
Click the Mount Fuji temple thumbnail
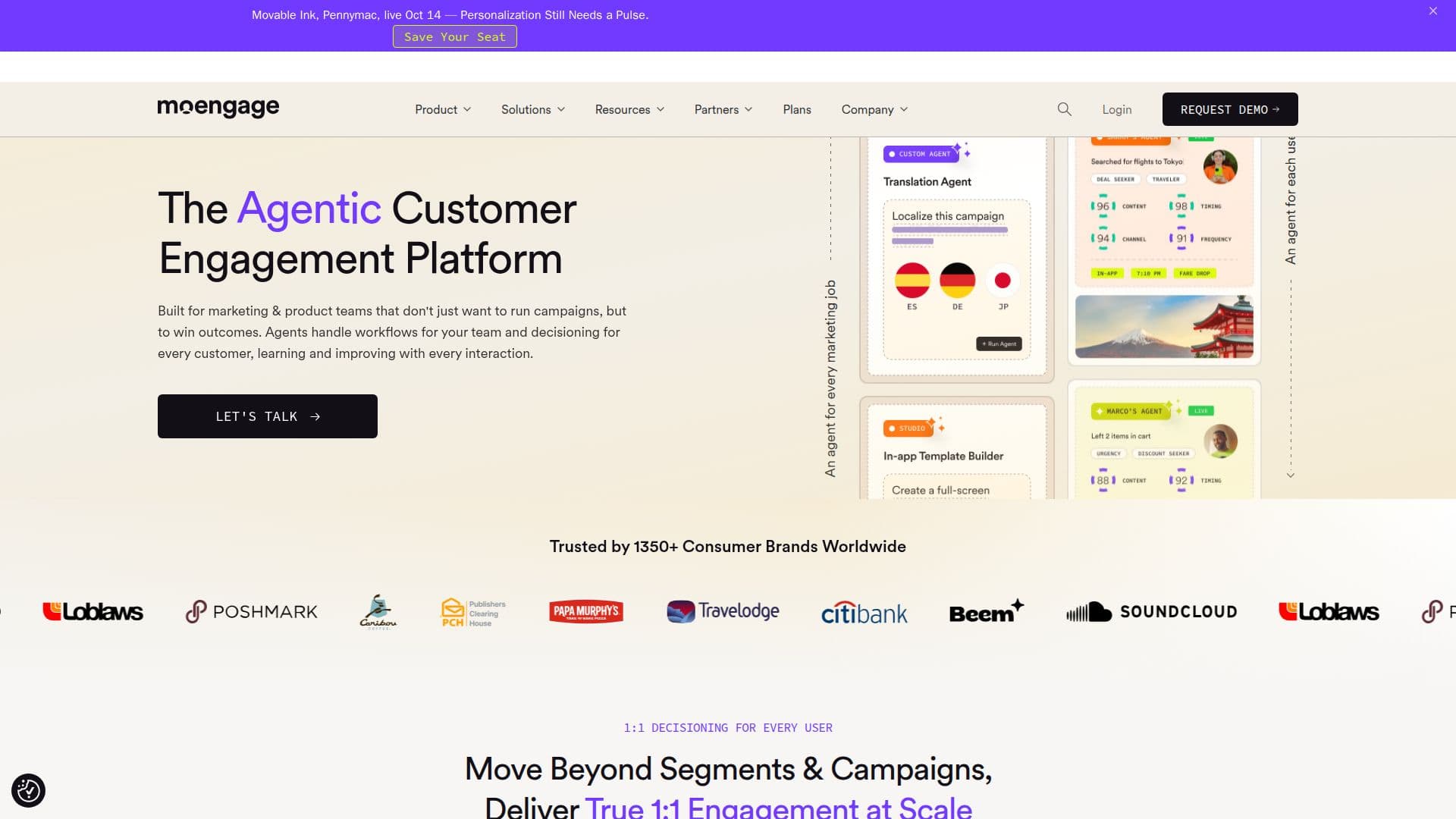coord(1164,327)
